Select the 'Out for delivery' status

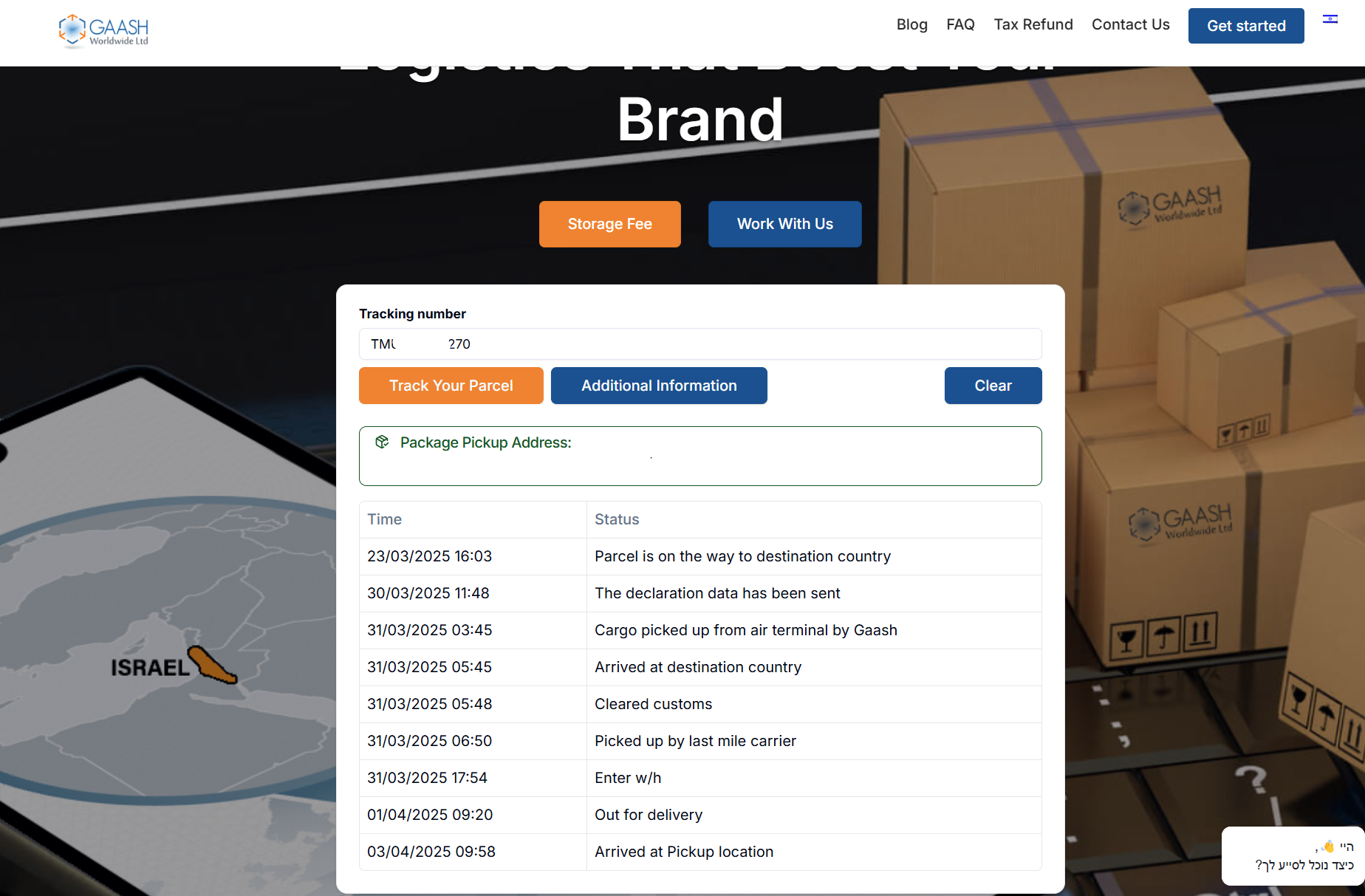pyautogui.click(x=649, y=815)
